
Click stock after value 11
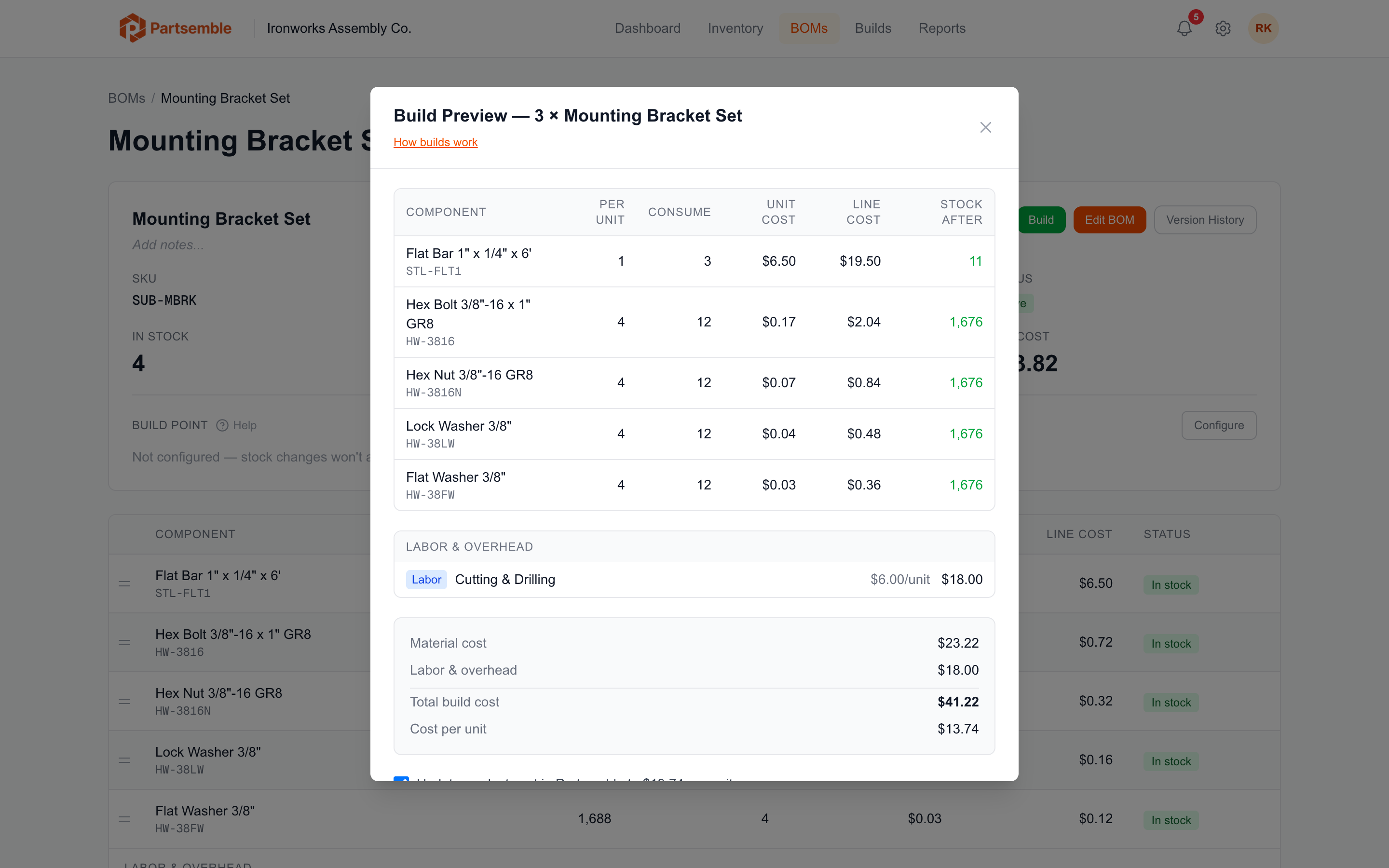click(976, 261)
